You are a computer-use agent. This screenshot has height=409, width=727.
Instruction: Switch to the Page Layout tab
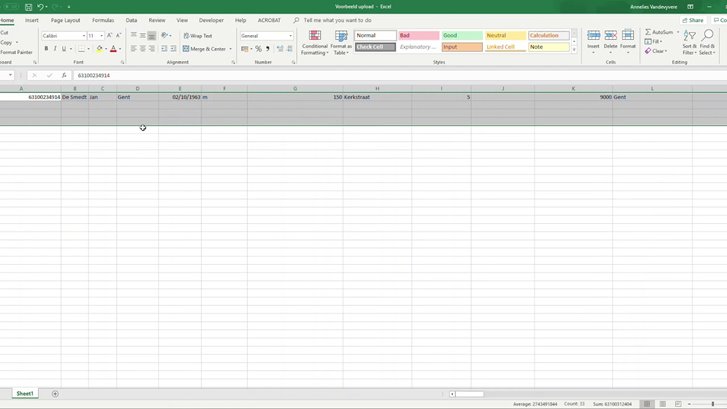click(x=65, y=20)
